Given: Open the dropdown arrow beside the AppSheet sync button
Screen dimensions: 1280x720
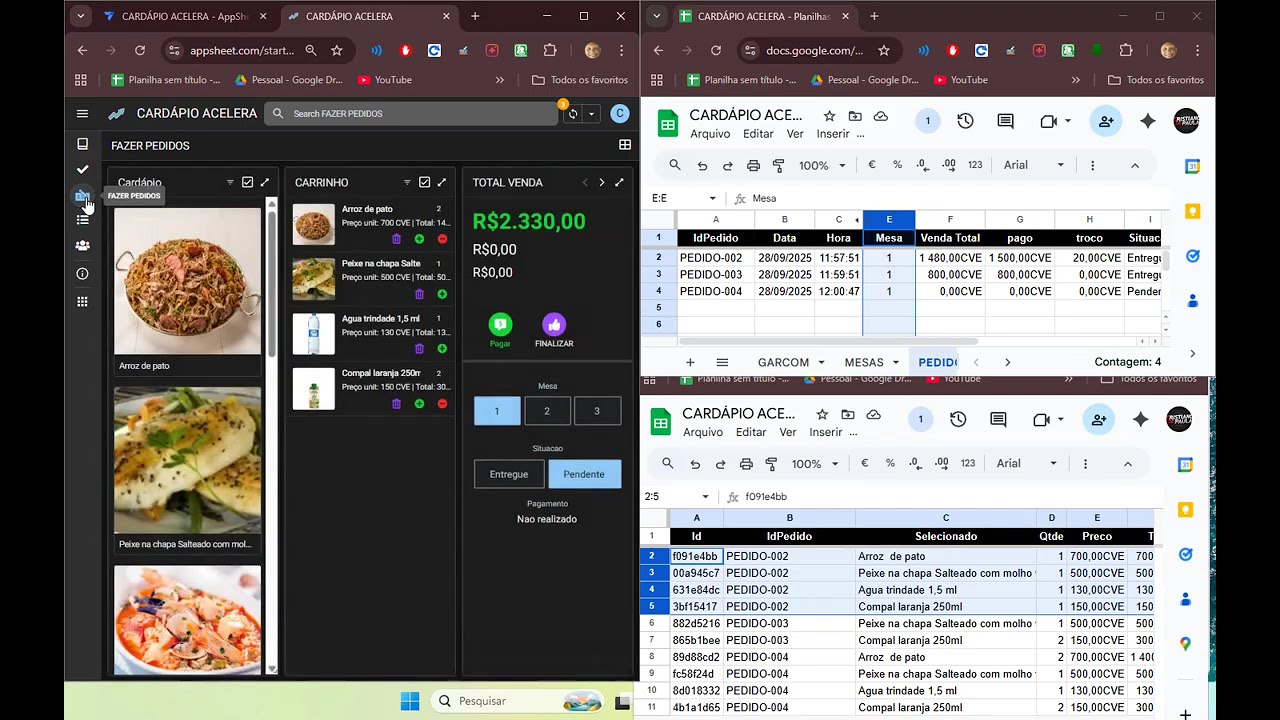Looking at the screenshot, I should 591,114.
